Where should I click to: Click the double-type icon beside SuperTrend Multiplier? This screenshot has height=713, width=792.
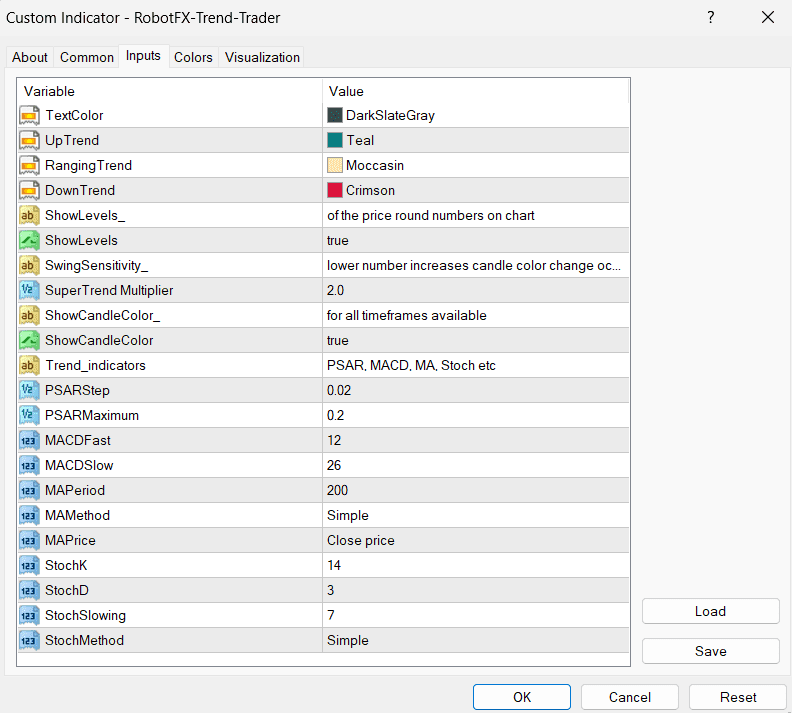click(29, 290)
